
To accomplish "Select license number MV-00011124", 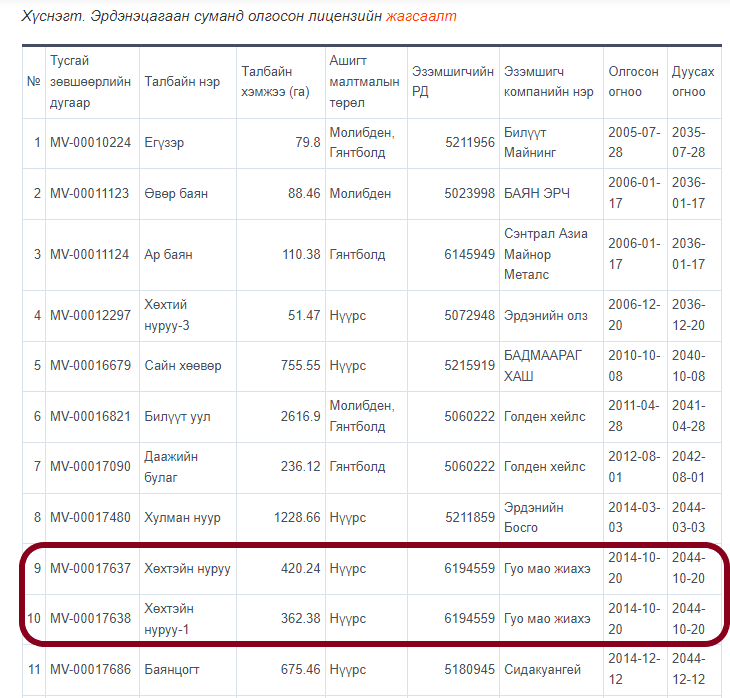I will click(x=89, y=255).
